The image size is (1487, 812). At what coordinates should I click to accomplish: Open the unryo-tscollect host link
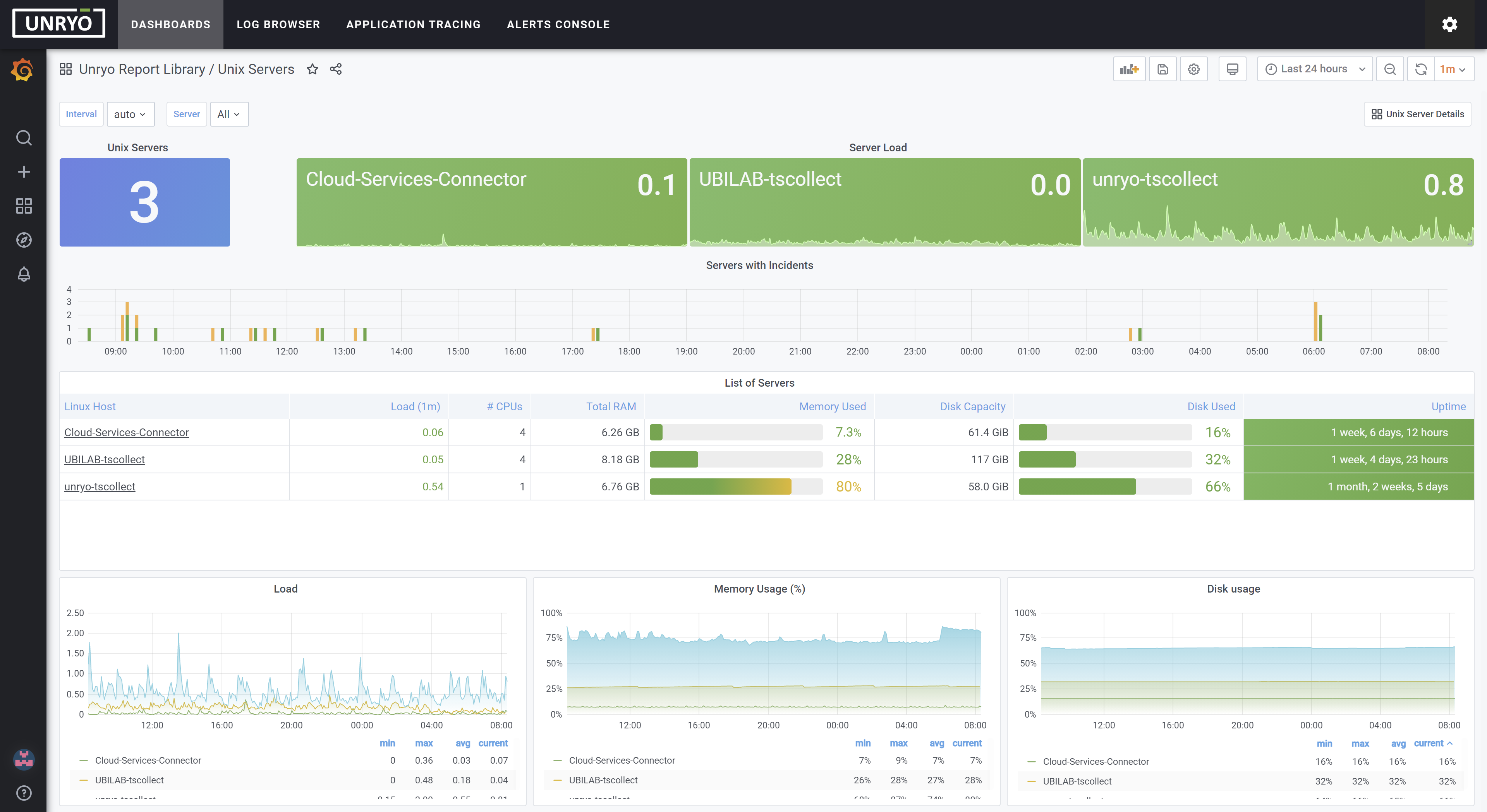click(x=100, y=487)
